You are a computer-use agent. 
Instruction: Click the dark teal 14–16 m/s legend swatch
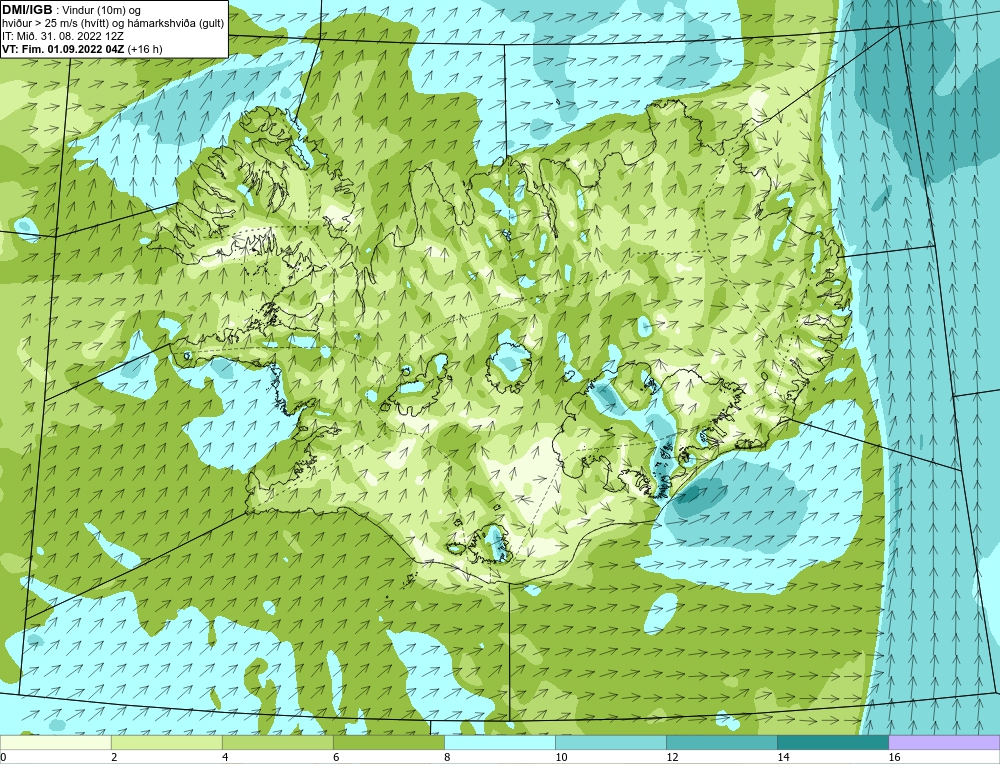[832, 742]
